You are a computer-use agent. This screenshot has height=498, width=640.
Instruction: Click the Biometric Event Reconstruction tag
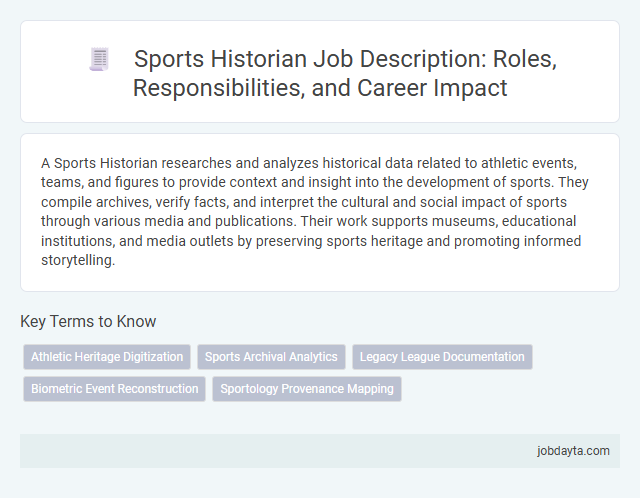(114, 389)
